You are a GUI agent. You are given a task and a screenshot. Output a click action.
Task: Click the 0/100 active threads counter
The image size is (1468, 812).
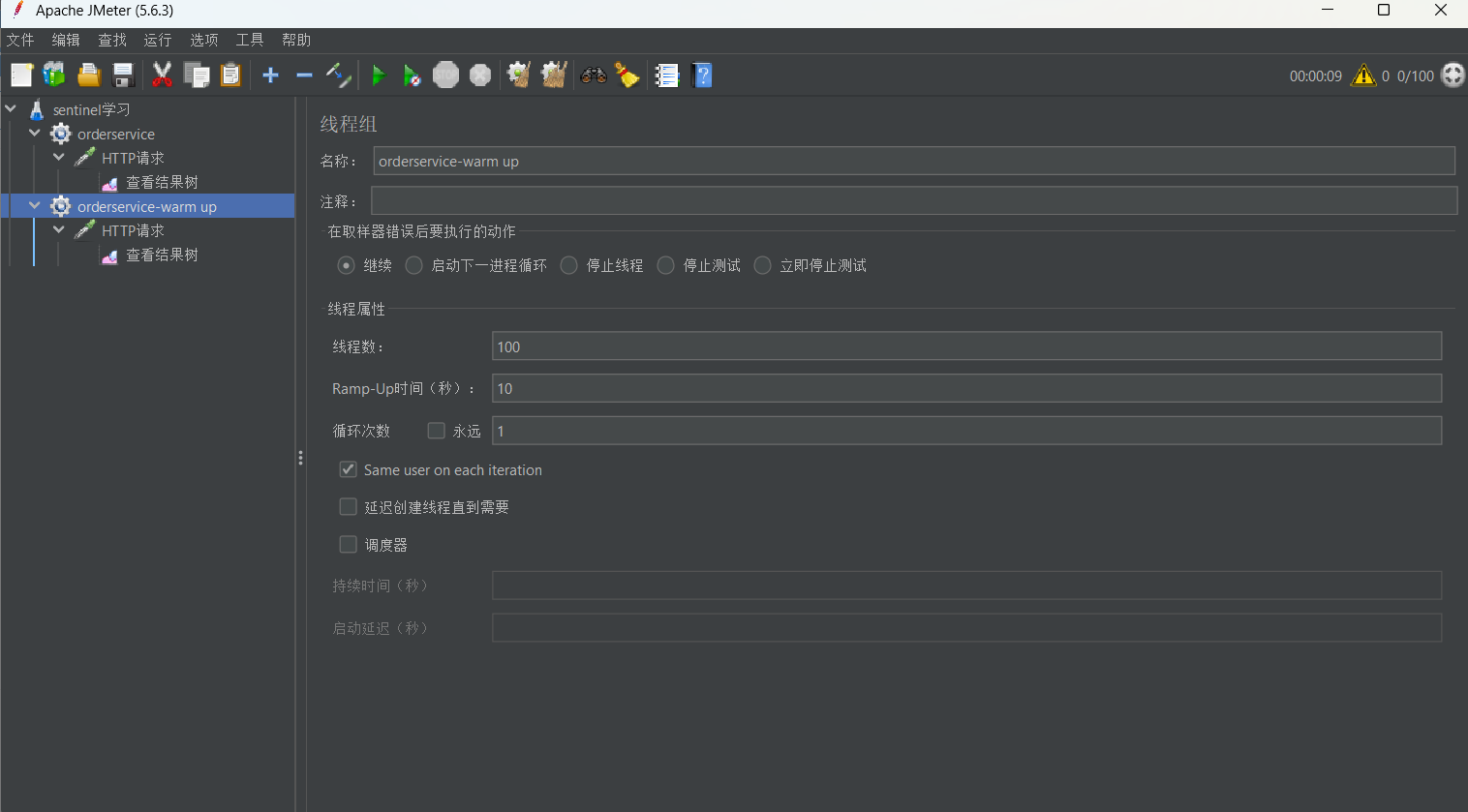pyautogui.click(x=1416, y=75)
